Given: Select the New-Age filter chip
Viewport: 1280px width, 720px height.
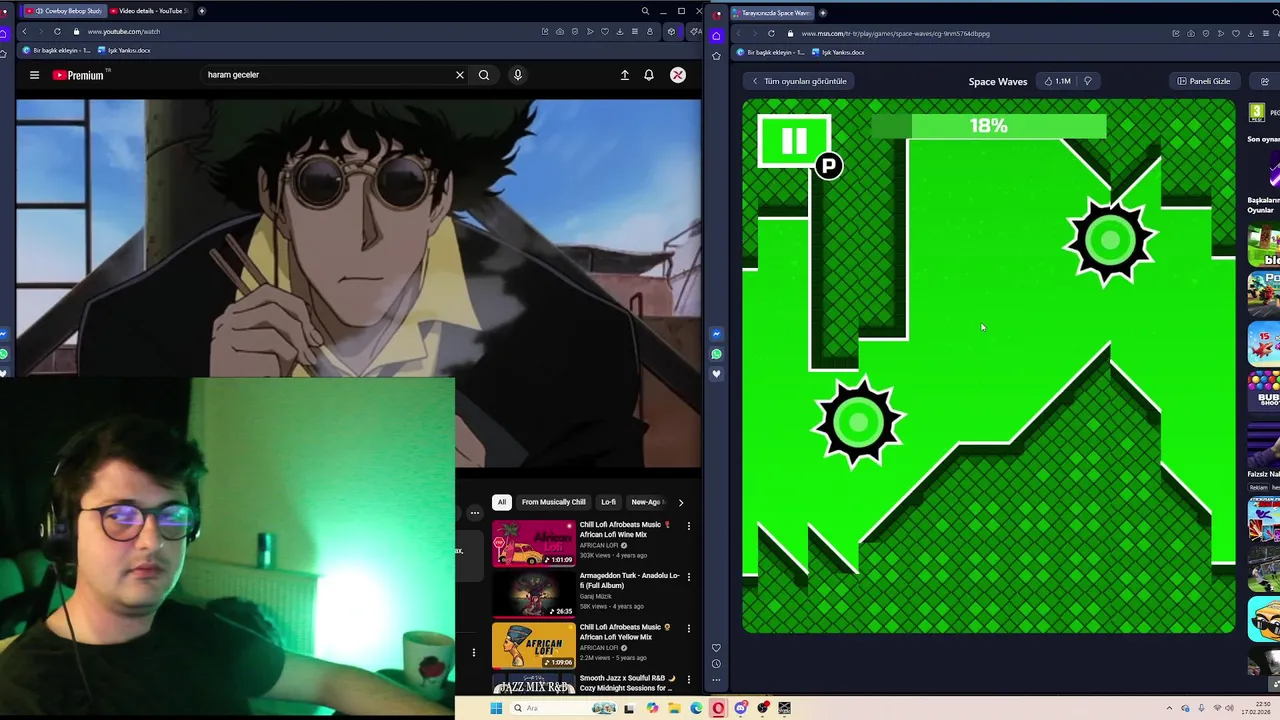Looking at the screenshot, I should pyautogui.click(x=646, y=502).
